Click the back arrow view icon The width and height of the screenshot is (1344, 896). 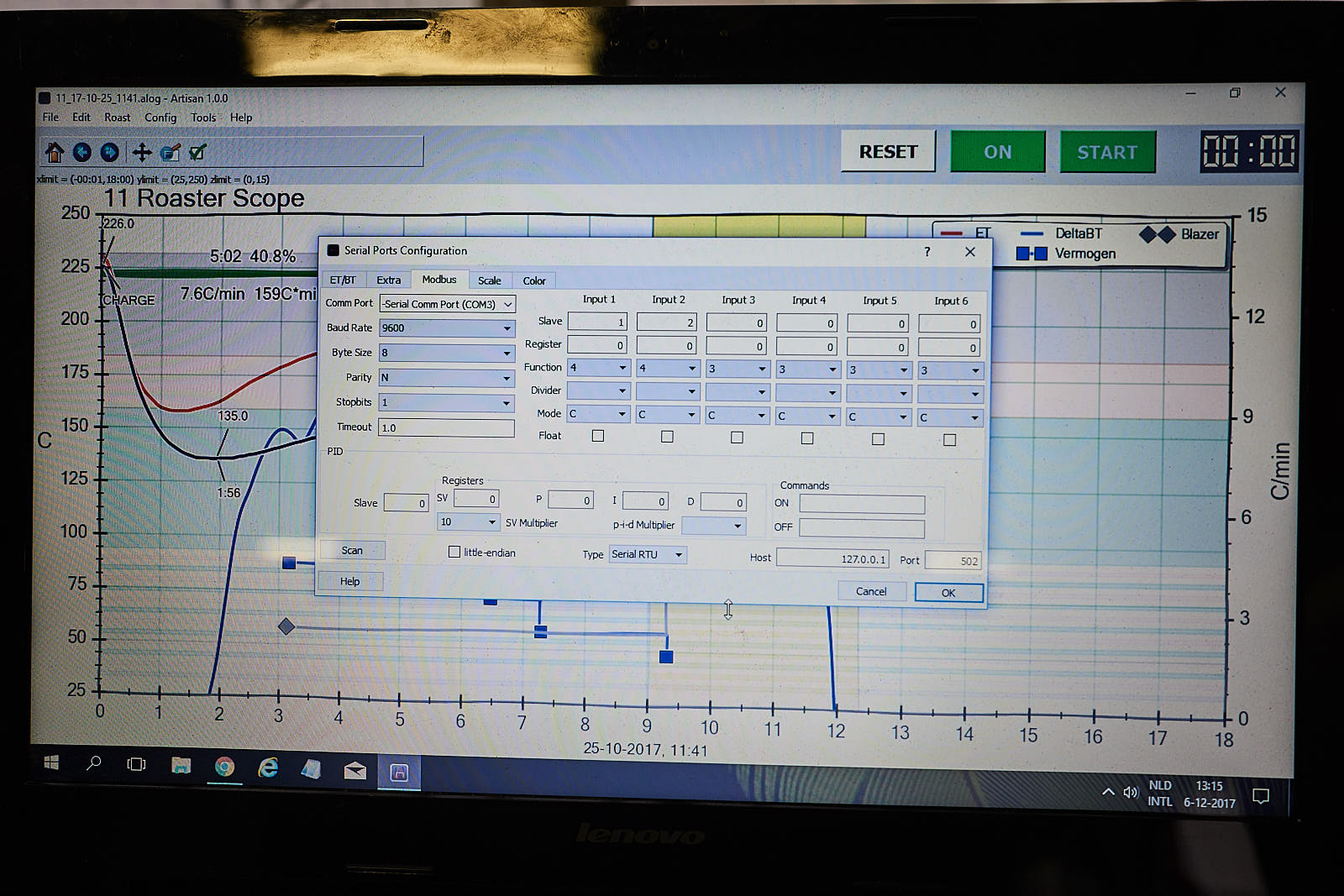pyautogui.click(x=82, y=152)
